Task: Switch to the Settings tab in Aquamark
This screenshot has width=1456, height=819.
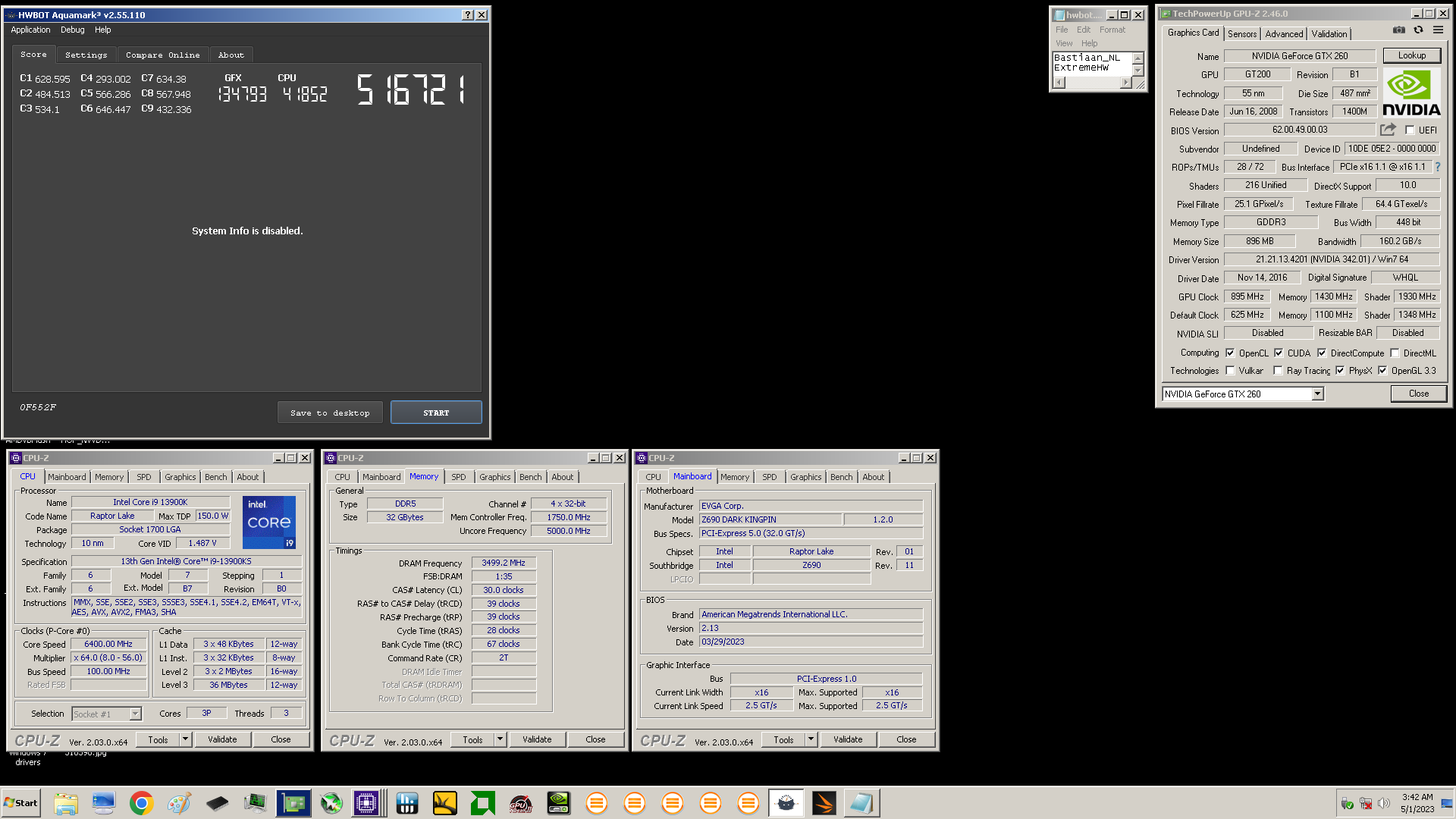Action: 86,55
